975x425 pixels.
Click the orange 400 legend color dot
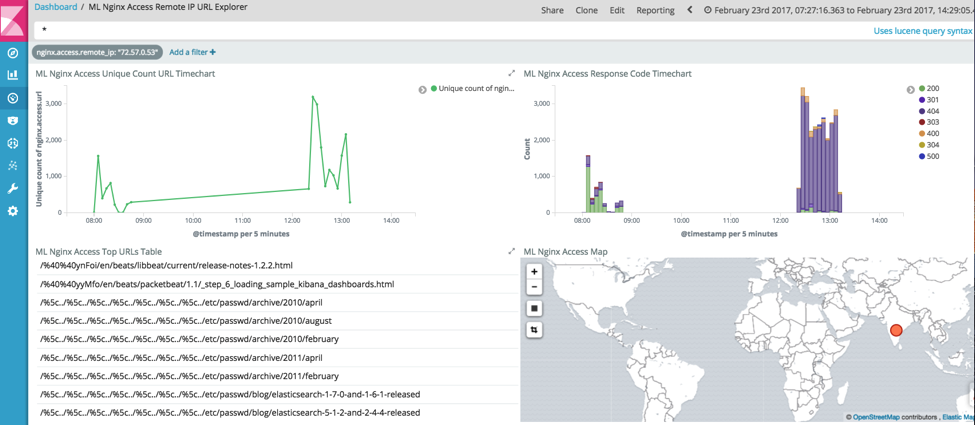pyautogui.click(x=921, y=134)
